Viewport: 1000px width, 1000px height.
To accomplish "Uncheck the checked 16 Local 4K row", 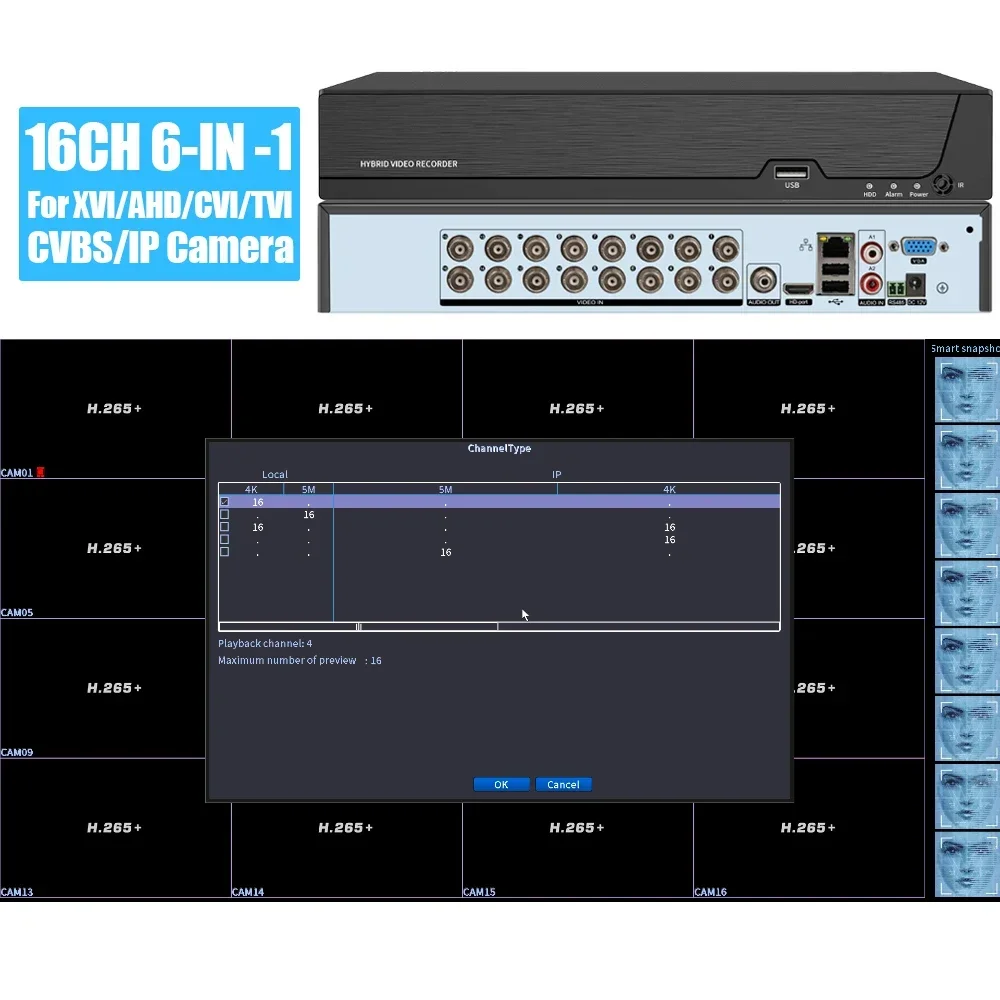I will (x=224, y=502).
